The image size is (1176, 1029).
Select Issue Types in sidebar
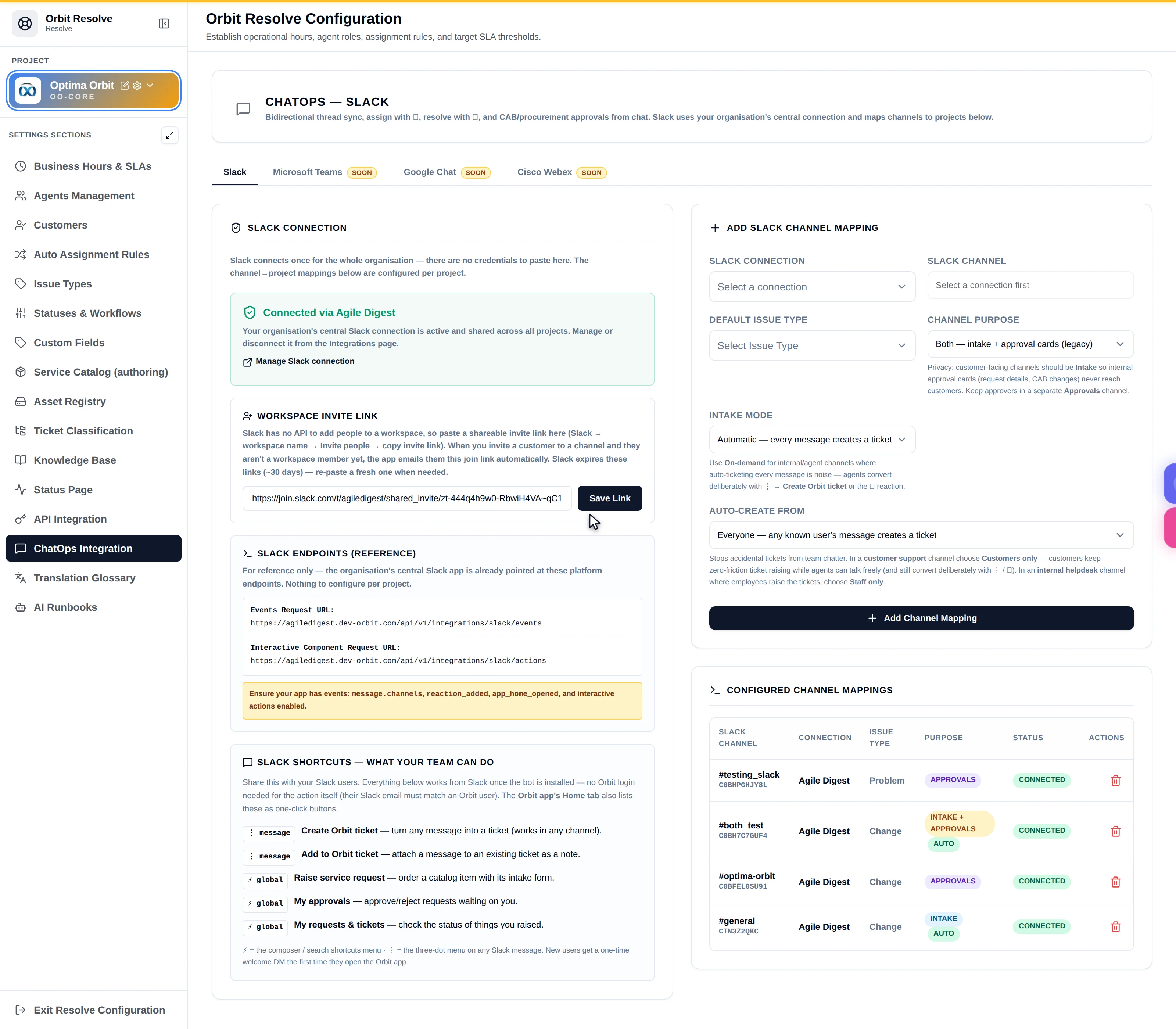(94, 284)
